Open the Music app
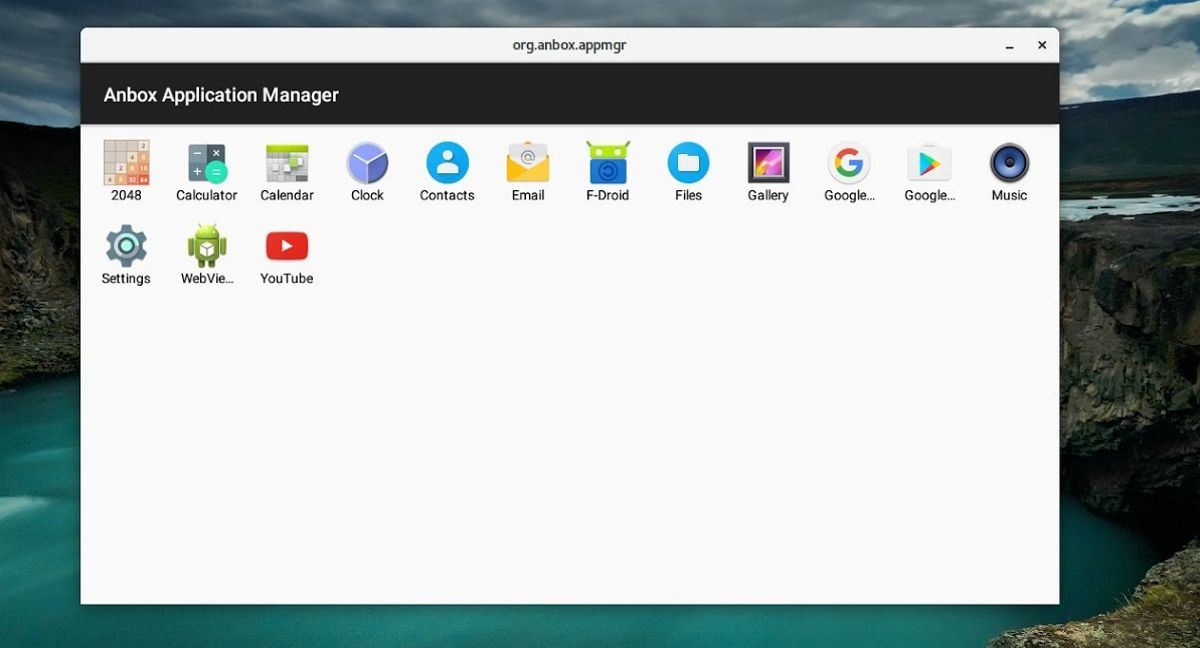1200x648 pixels. 1009,163
